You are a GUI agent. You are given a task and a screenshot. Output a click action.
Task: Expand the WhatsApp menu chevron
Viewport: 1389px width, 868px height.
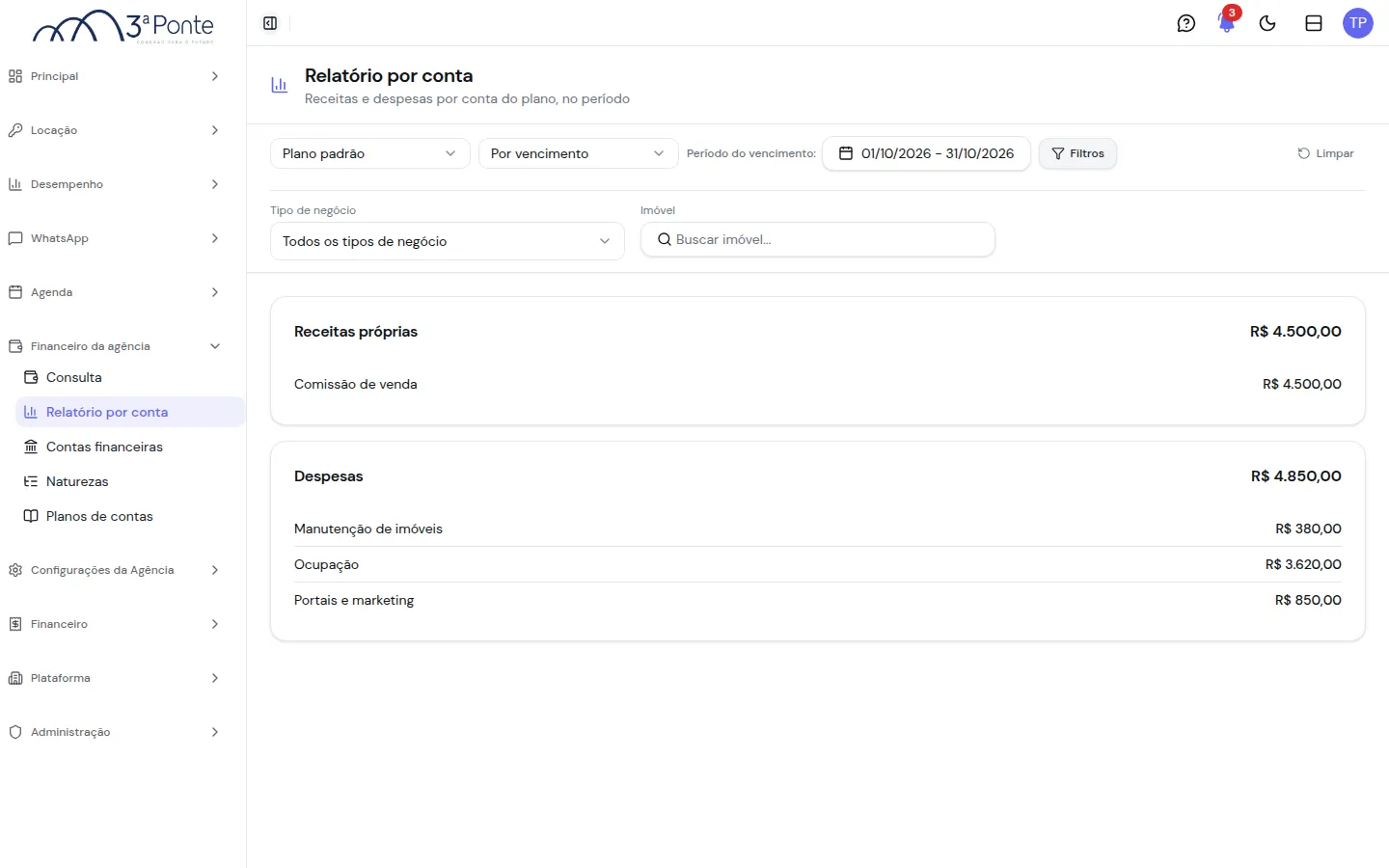215,238
